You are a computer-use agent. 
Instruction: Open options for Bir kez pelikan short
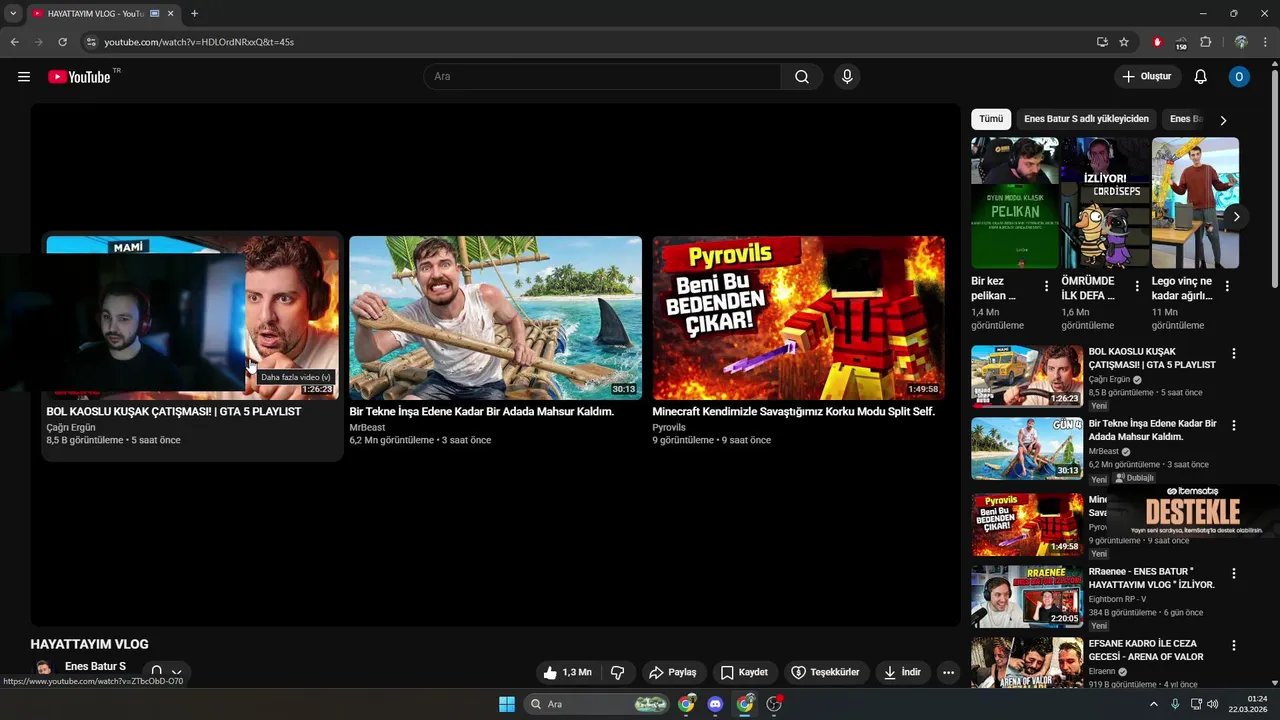click(x=1047, y=286)
